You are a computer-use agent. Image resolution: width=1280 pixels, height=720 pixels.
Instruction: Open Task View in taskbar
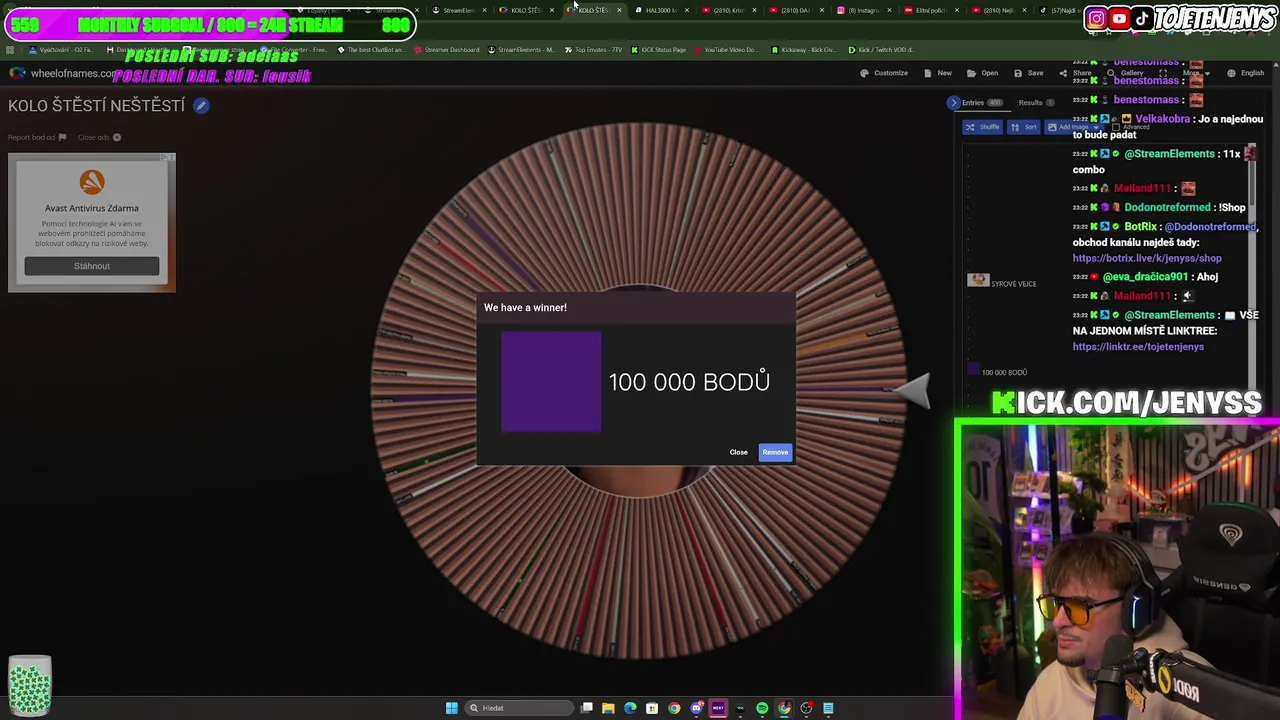coord(587,708)
